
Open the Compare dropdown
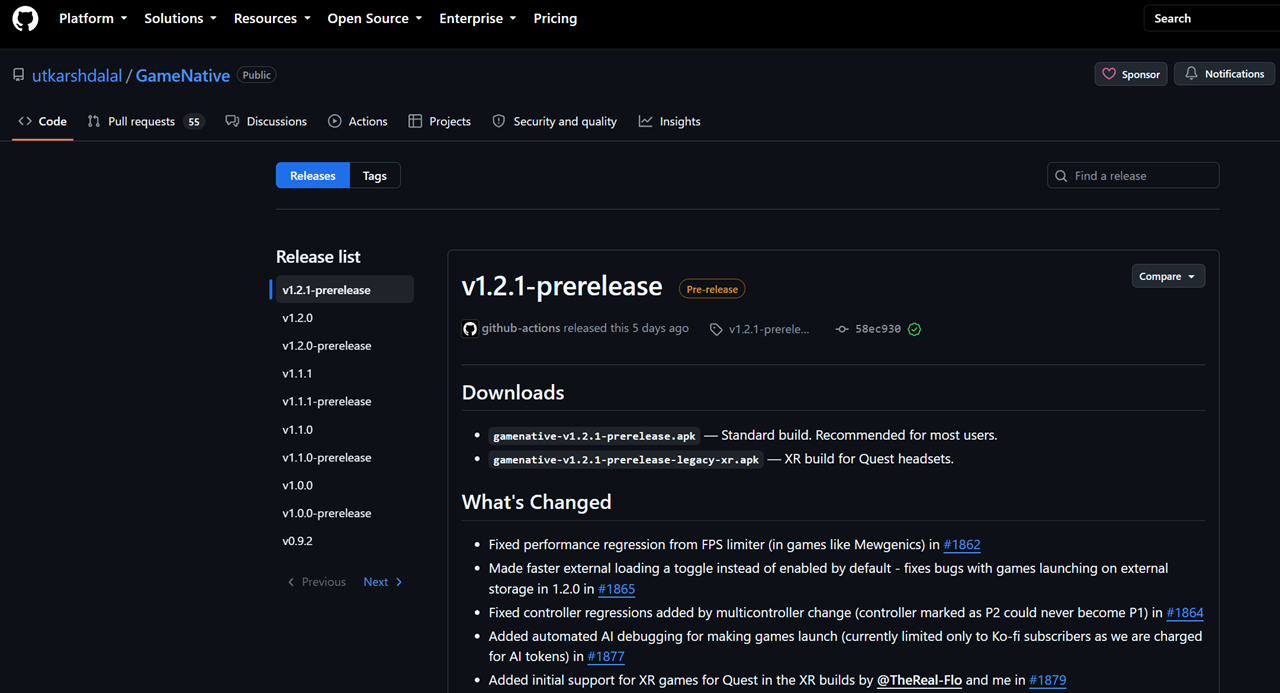pyautogui.click(x=1168, y=276)
